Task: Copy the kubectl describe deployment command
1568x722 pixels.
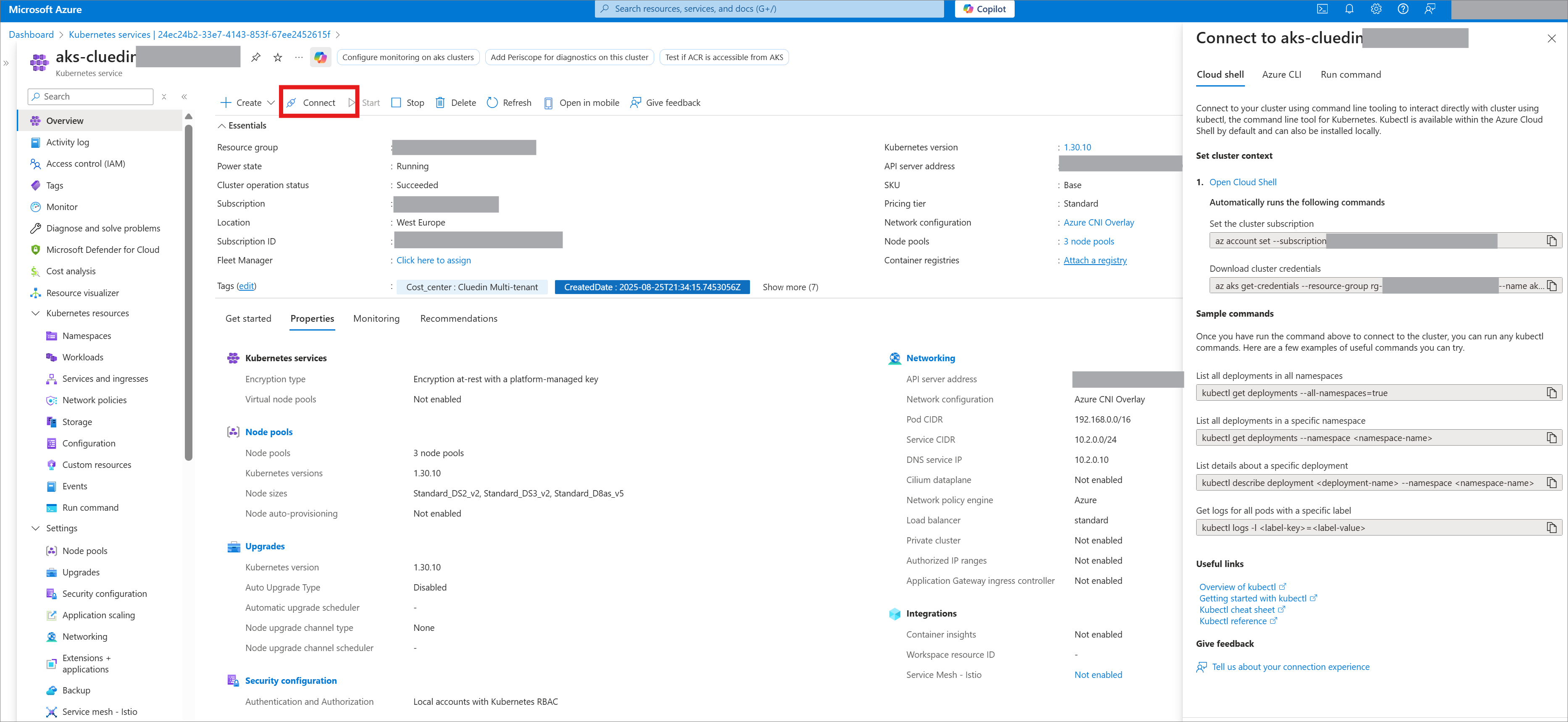Action: [1551, 483]
